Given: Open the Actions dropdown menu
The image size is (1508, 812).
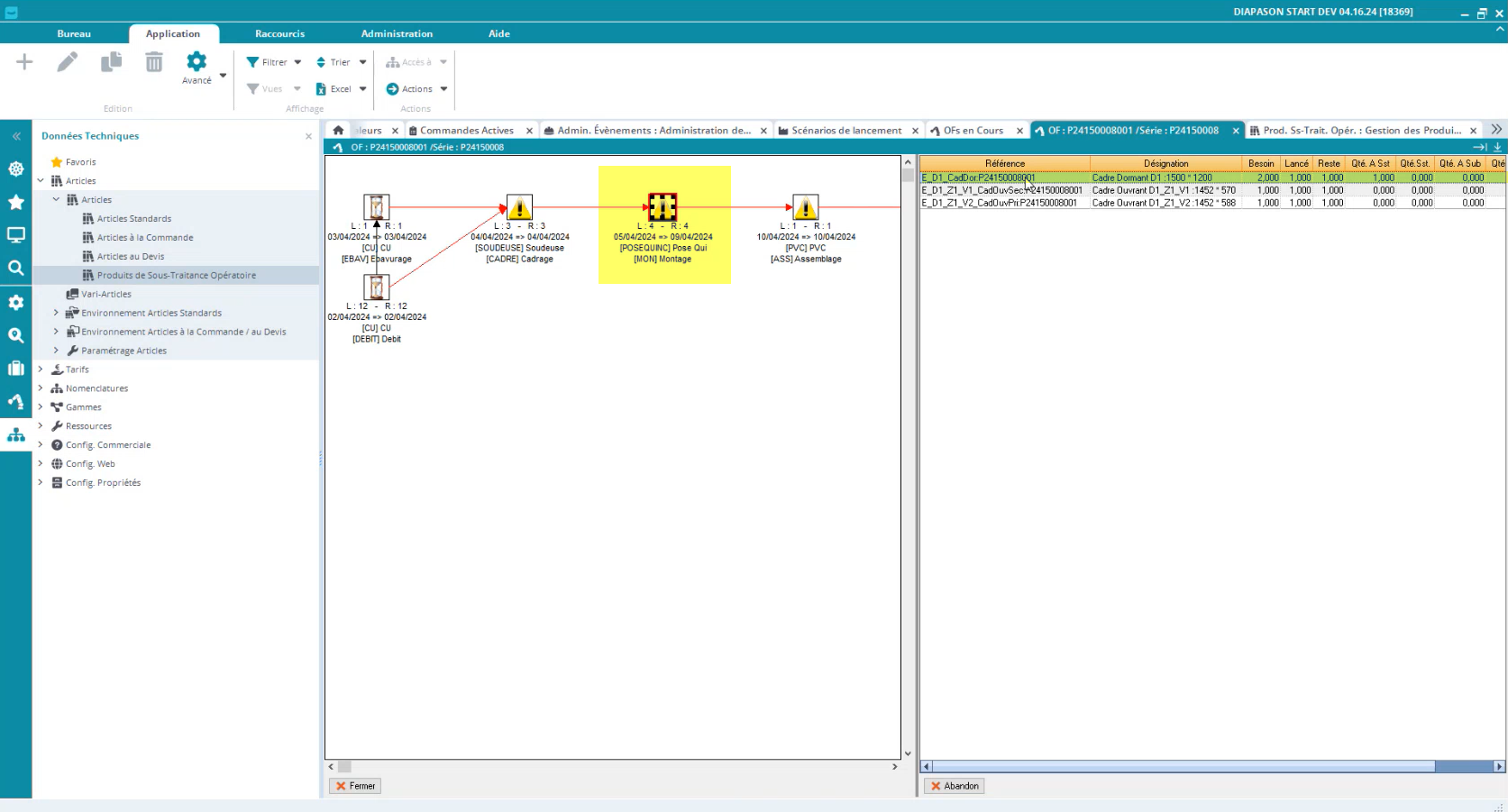Looking at the screenshot, I should click(416, 89).
